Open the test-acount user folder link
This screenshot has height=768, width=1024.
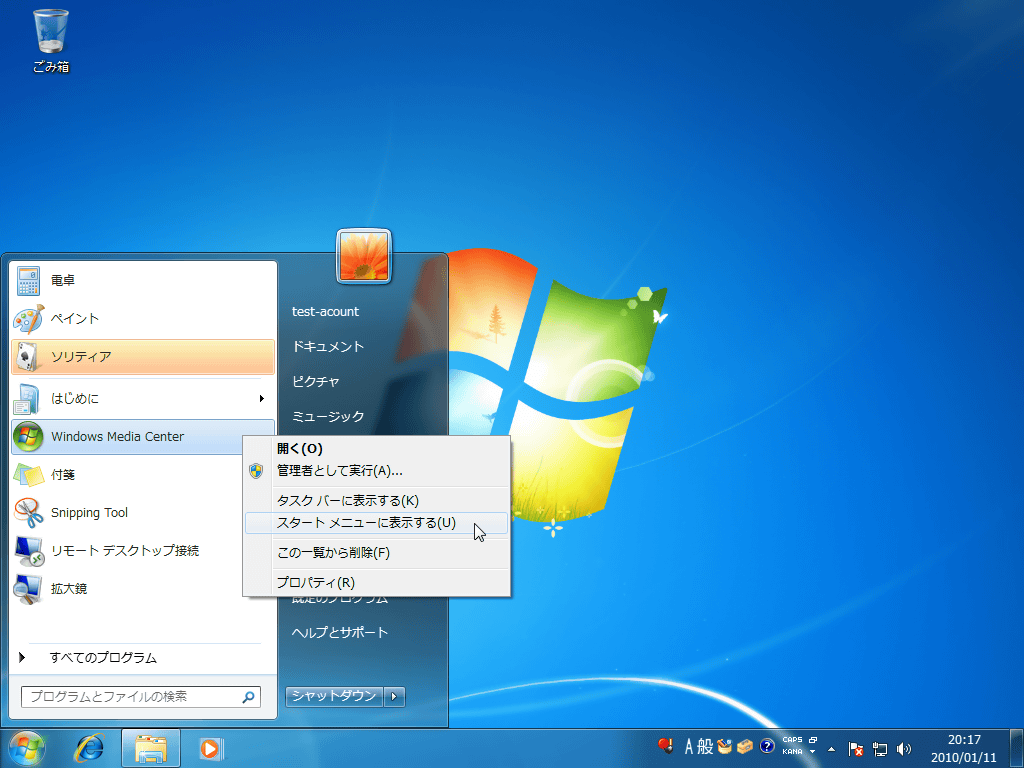click(325, 312)
